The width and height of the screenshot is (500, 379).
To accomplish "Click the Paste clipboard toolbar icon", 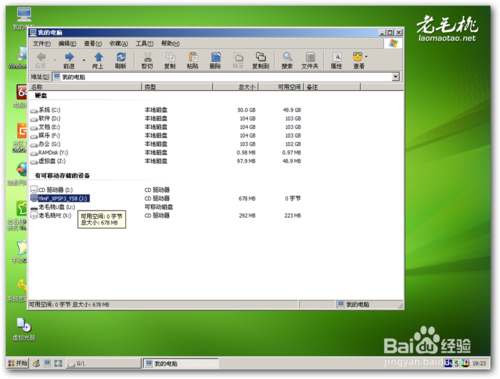I will coord(193,57).
